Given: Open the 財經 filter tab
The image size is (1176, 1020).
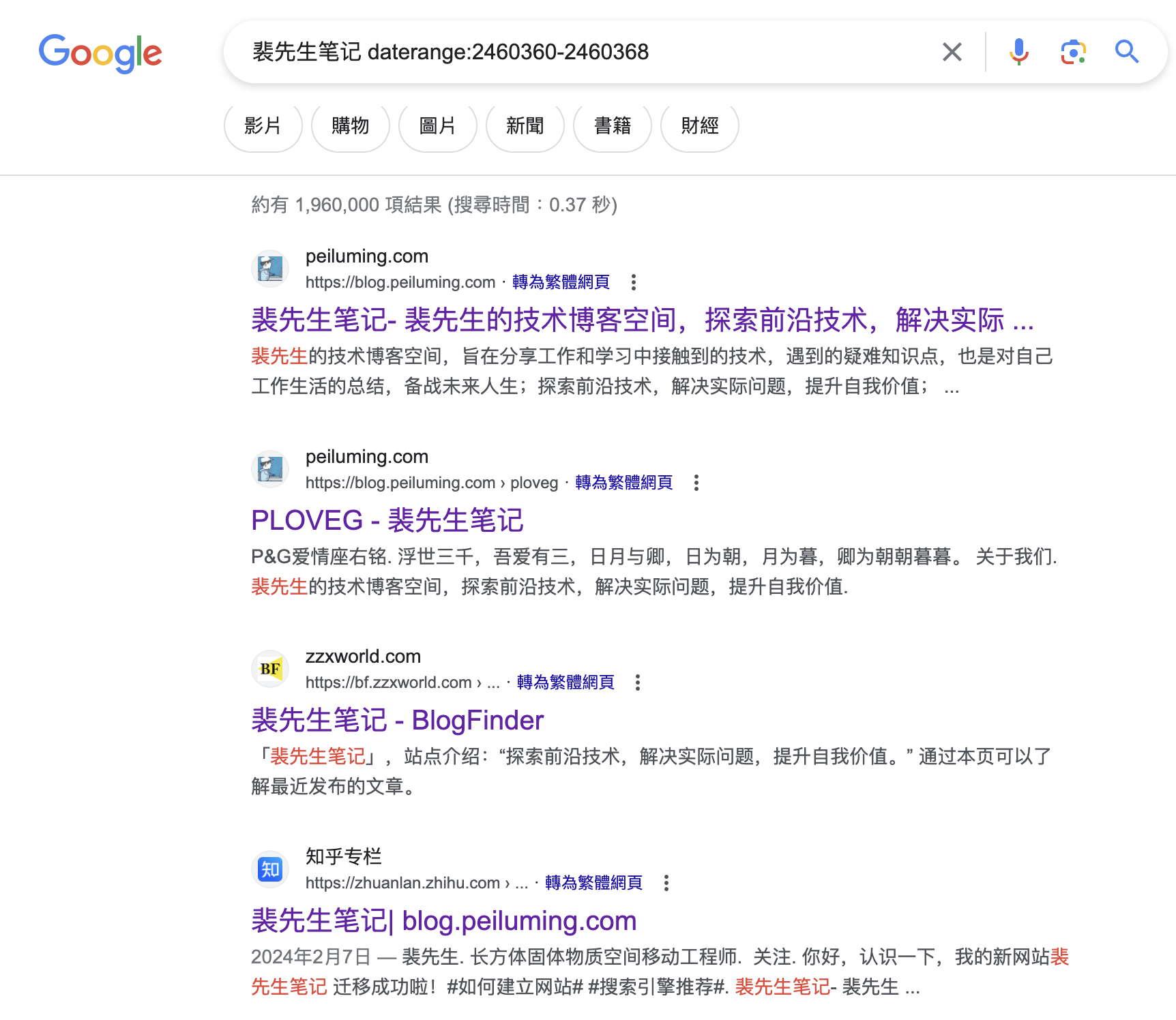Looking at the screenshot, I should [699, 126].
